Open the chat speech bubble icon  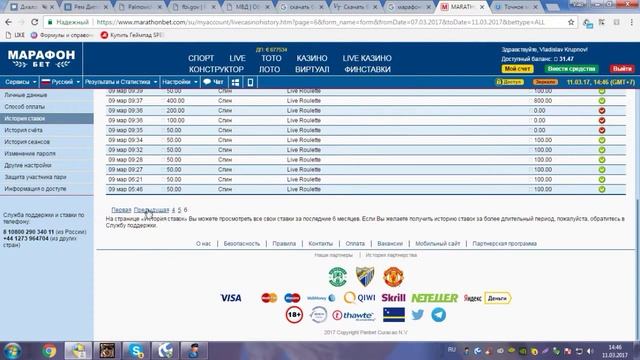pos(207,82)
